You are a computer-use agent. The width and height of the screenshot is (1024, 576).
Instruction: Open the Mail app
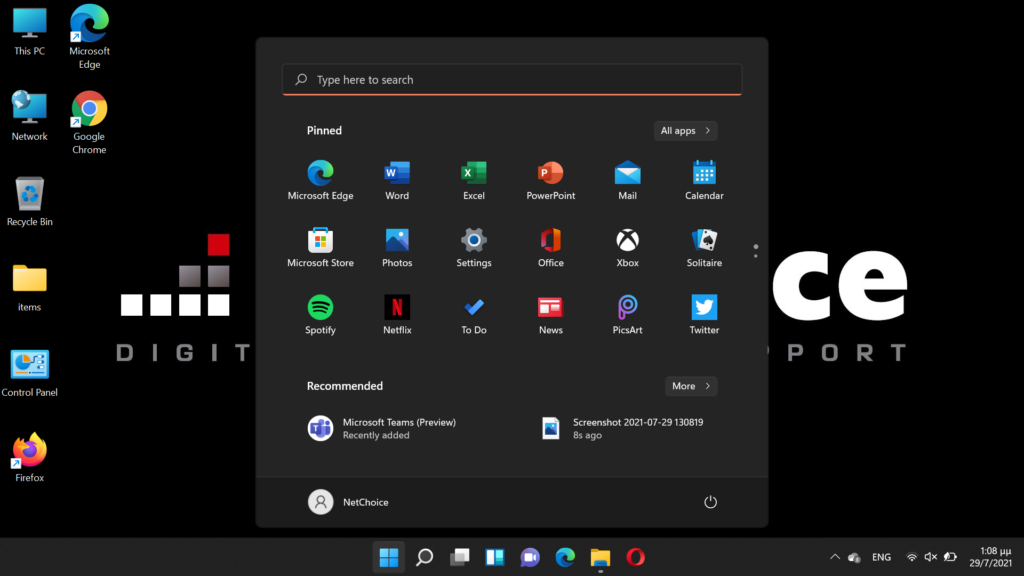click(628, 180)
